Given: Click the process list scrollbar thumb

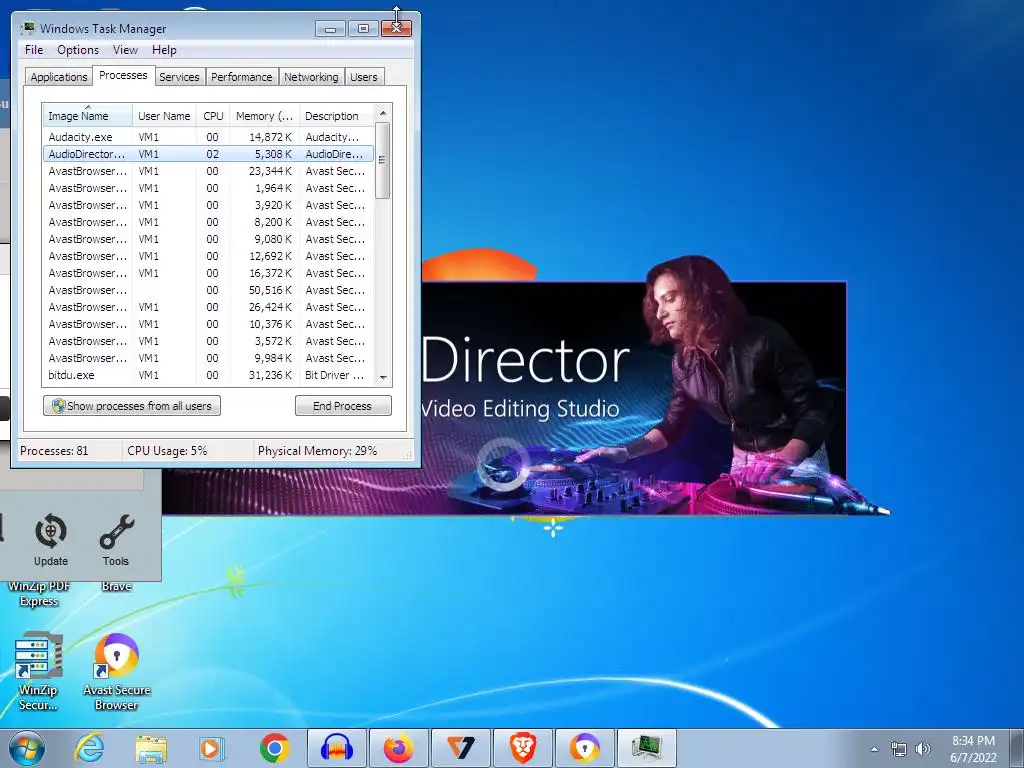Looking at the screenshot, I should pos(383,160).
